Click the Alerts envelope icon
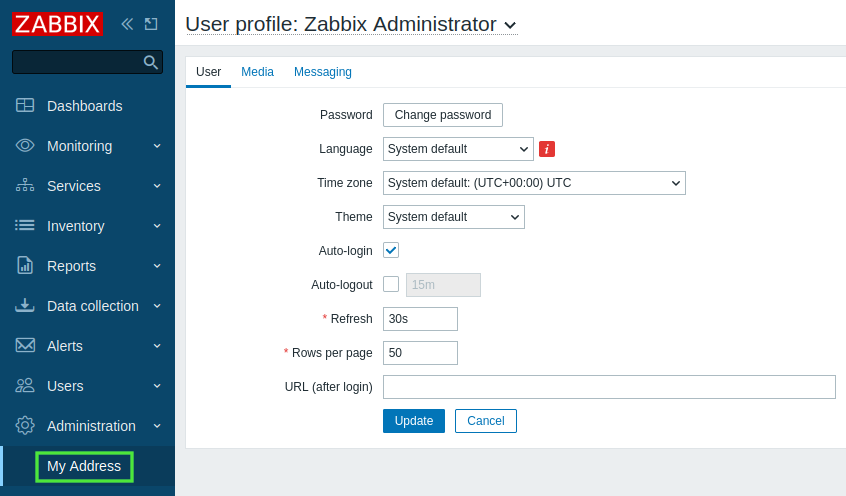This screenshot has height=496, width=846. 25,345
